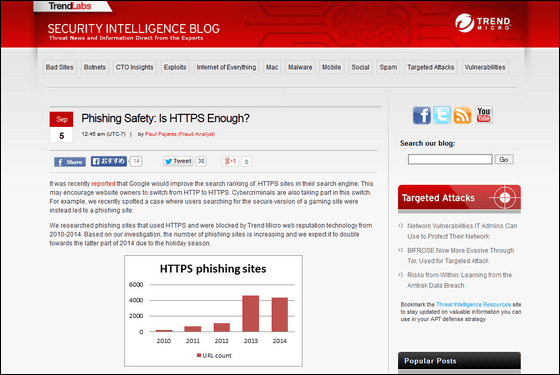Click the Security Intelligence Blog title
The width and height of the screenshot is (560, 375).
point(134,29)
